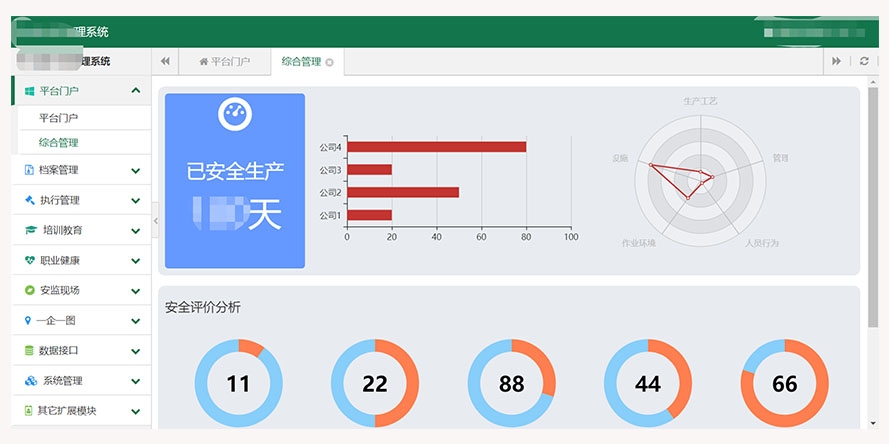Click the 公司4 red bar in chart

click(436, 147)
